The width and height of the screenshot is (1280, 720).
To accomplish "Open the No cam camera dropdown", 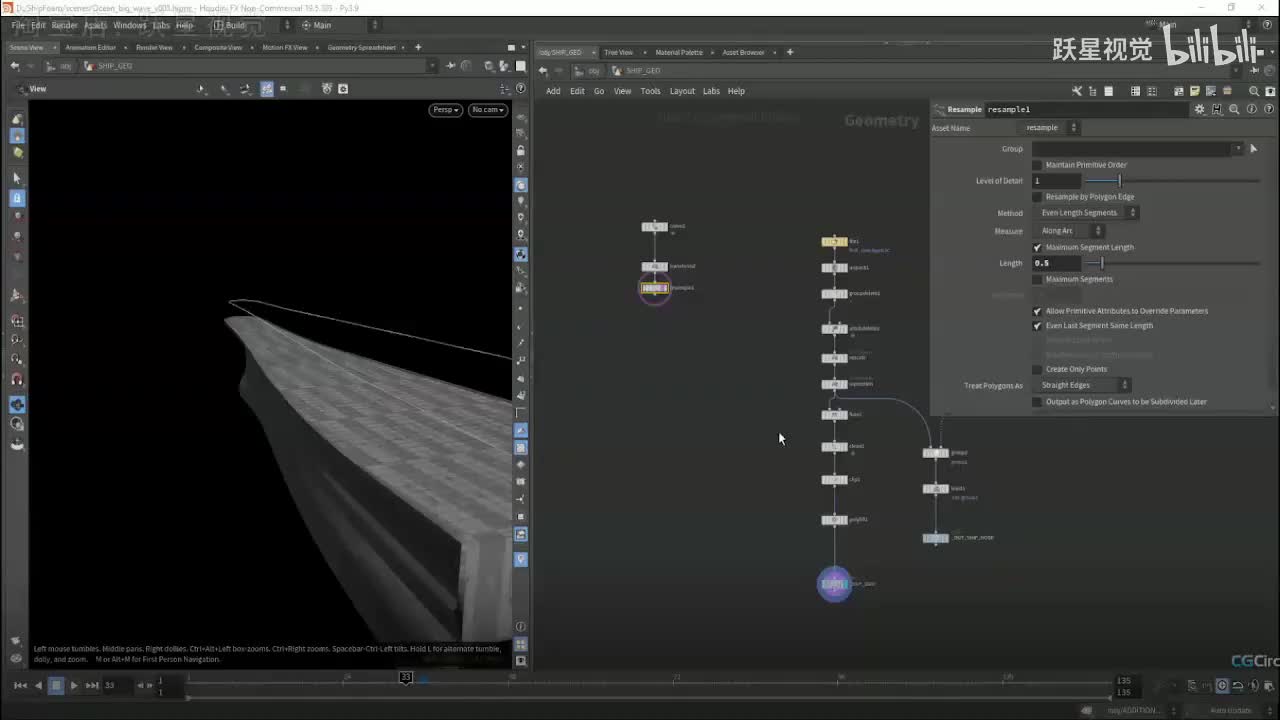I will [488, 110].
